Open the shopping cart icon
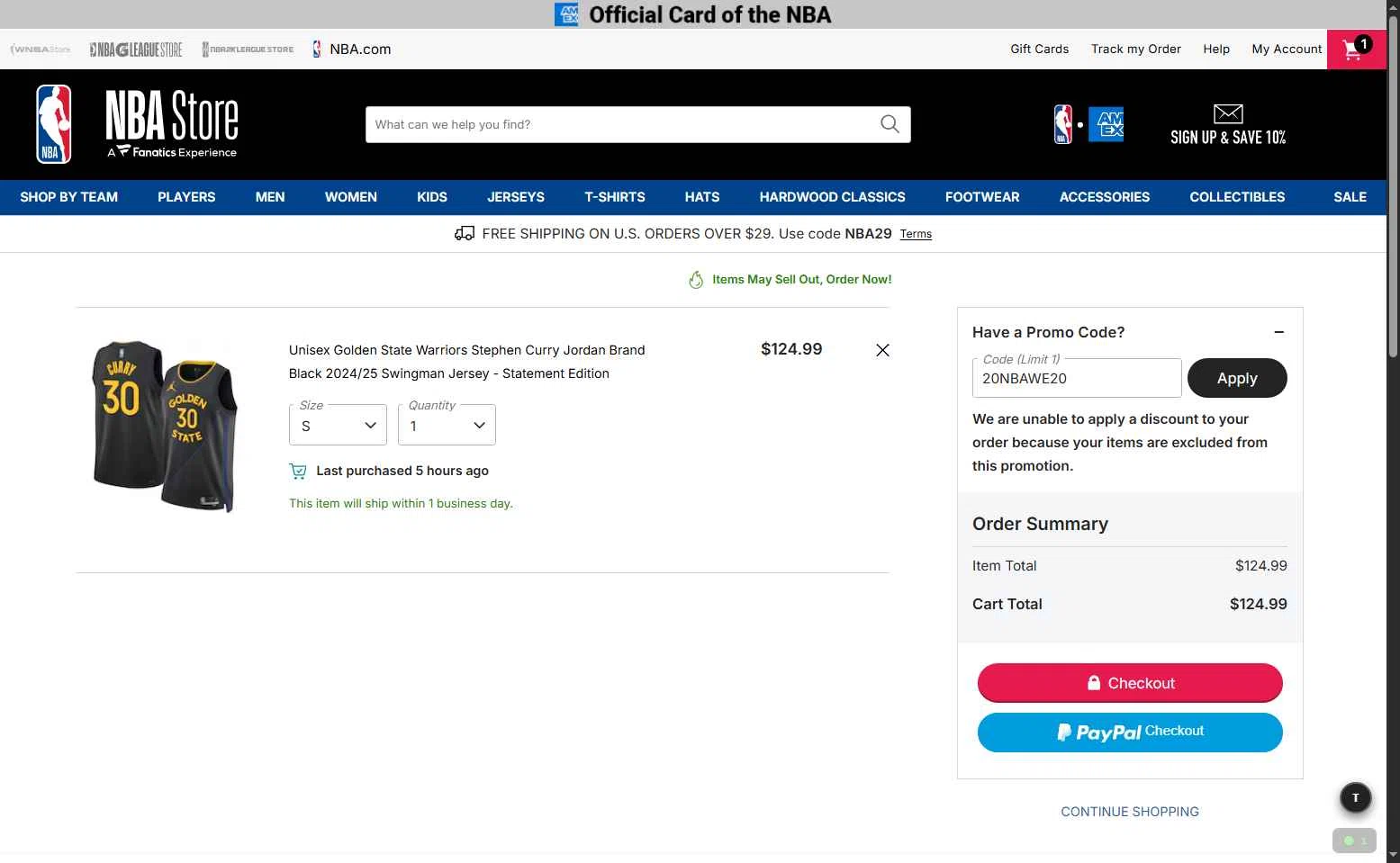This screenshot has width=1400, height=863. 1356,49
